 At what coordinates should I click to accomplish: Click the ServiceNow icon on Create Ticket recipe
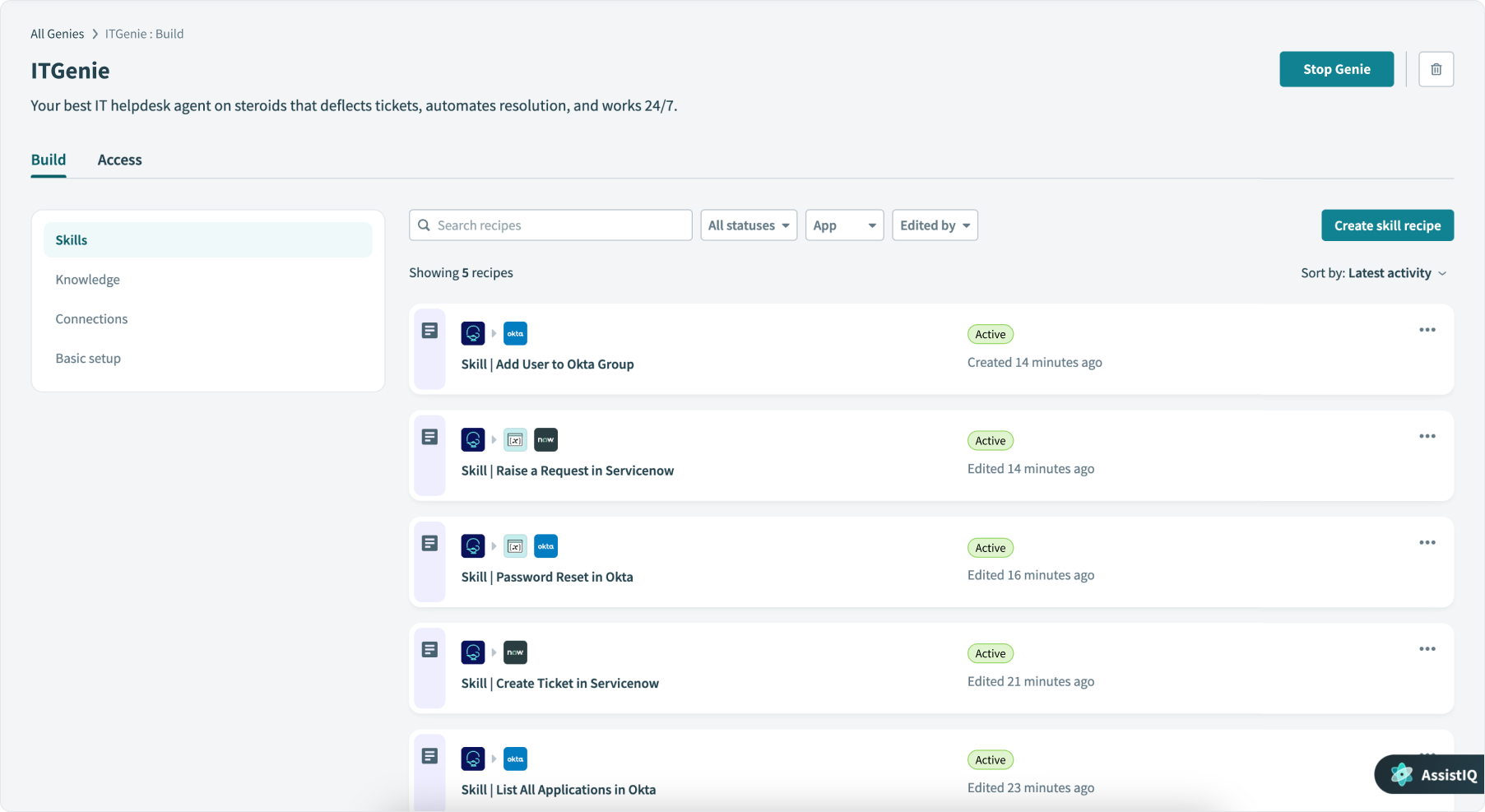click(x=515, y=652)
